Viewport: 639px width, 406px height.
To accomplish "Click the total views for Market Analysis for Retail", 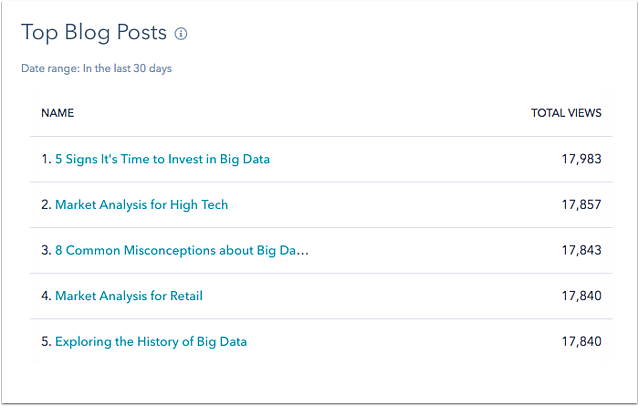I will (582, 296).
